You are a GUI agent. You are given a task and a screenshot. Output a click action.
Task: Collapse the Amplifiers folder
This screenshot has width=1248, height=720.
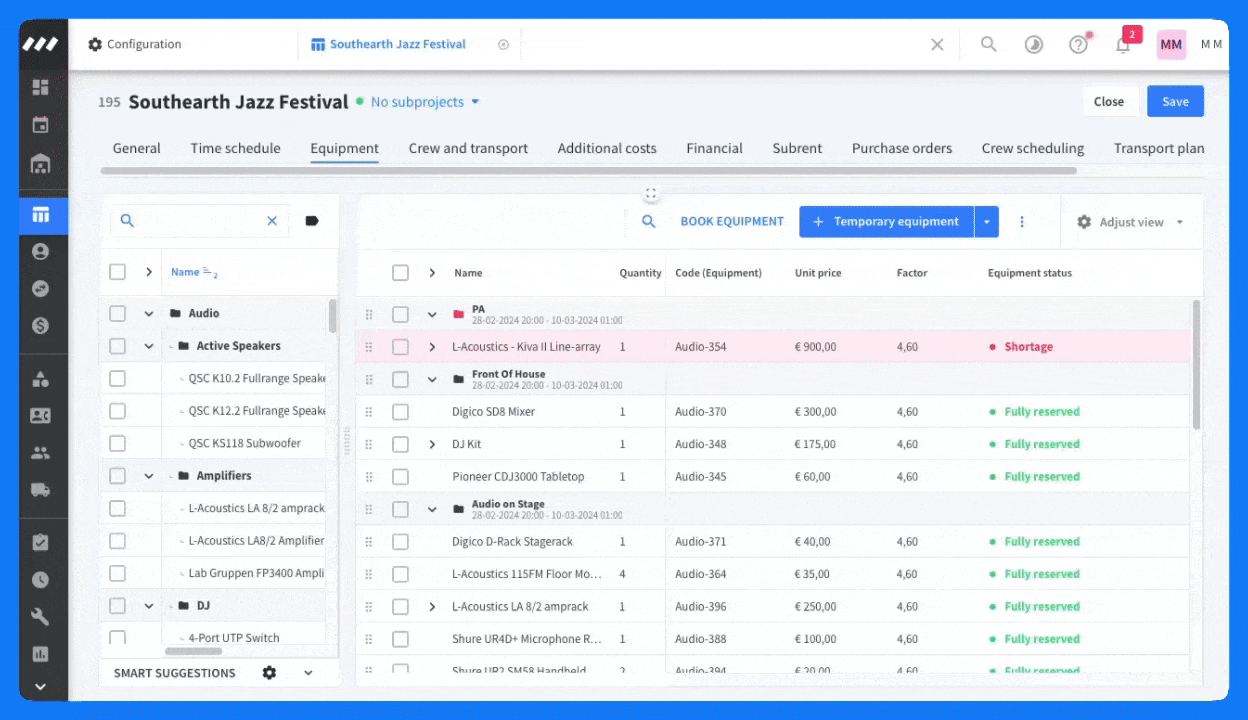pyautogui.click(x=149, y=476)
